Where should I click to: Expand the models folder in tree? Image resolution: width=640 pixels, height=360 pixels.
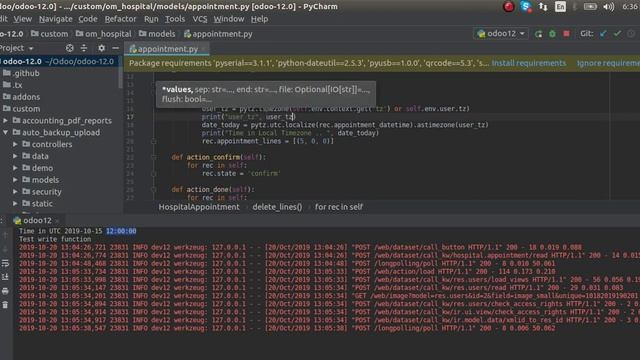(x=15, y=180)
